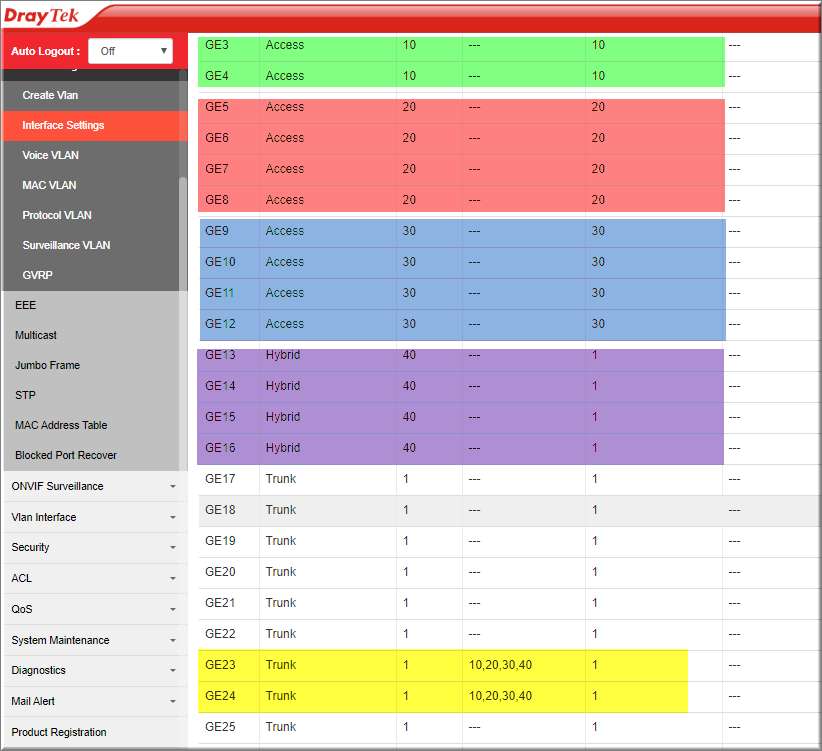Open Protocol VLAN settings
822x751 pixels.
tap(94, 215)
